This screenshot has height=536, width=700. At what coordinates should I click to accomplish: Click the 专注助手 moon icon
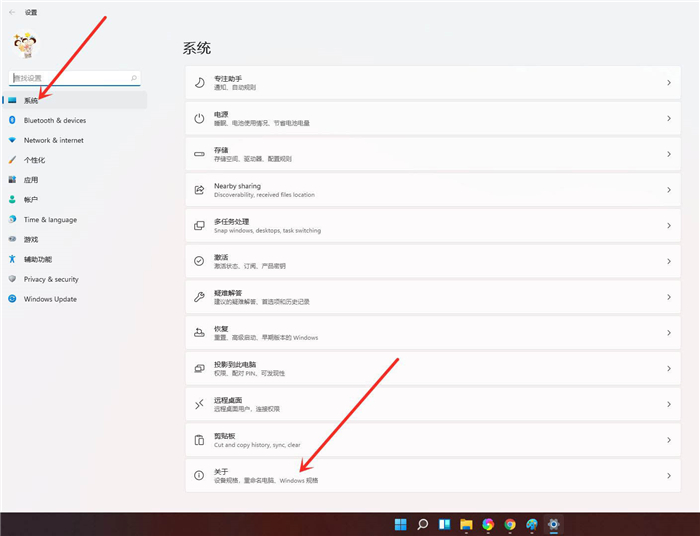click(200, 82)
